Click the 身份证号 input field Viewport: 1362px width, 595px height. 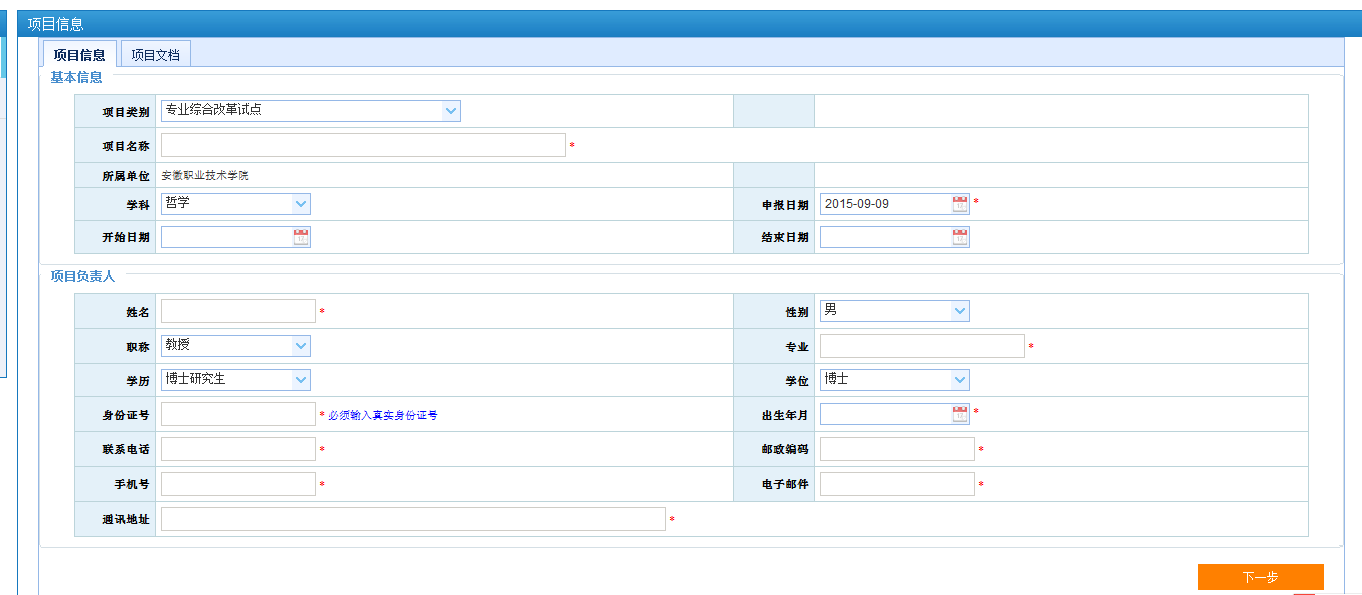(238, 414)
